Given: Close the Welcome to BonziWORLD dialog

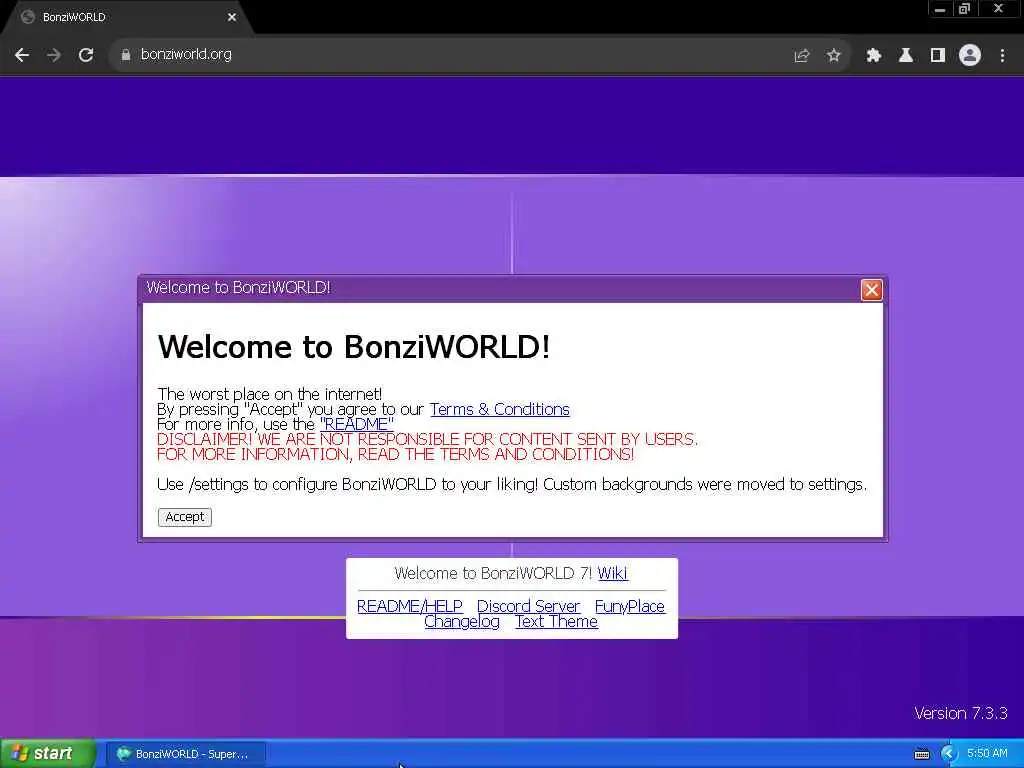Looking at the screenshot, I should pyautogui.click(x=871, y=289).
